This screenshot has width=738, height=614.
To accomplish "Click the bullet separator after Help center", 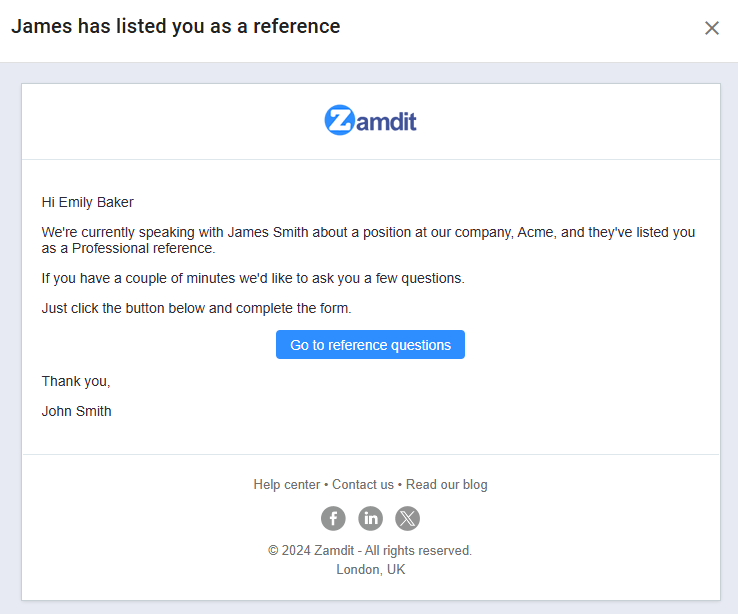I will [326, 485].
